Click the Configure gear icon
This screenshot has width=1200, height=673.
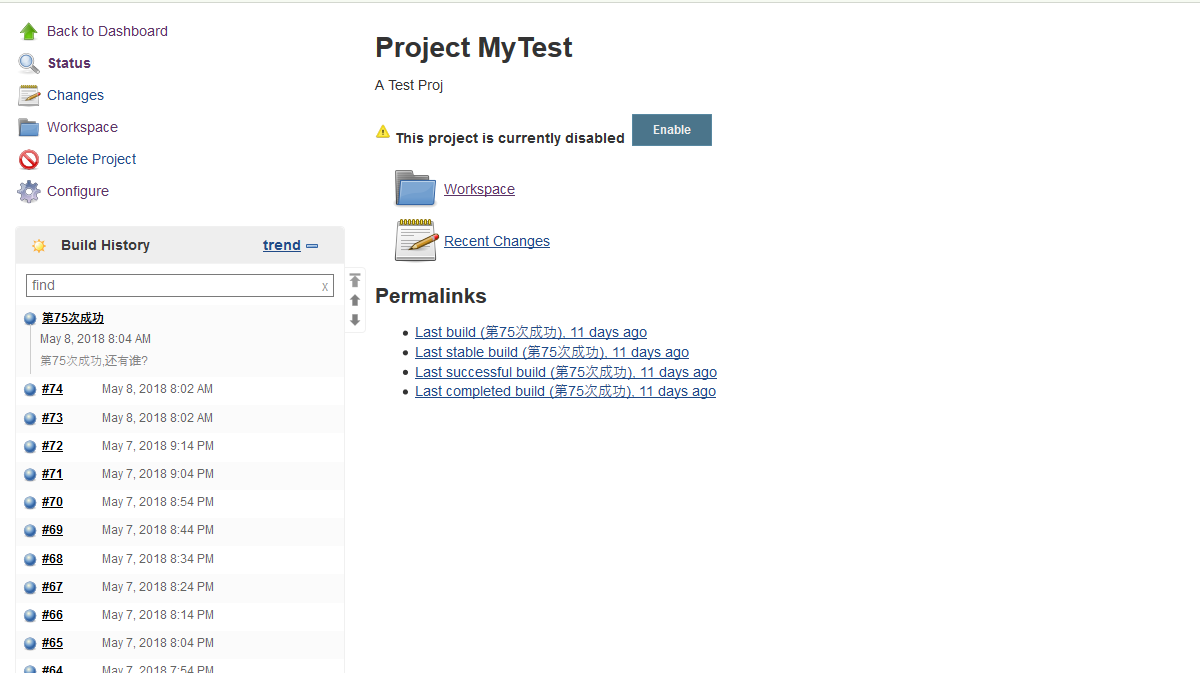[28, 192]
